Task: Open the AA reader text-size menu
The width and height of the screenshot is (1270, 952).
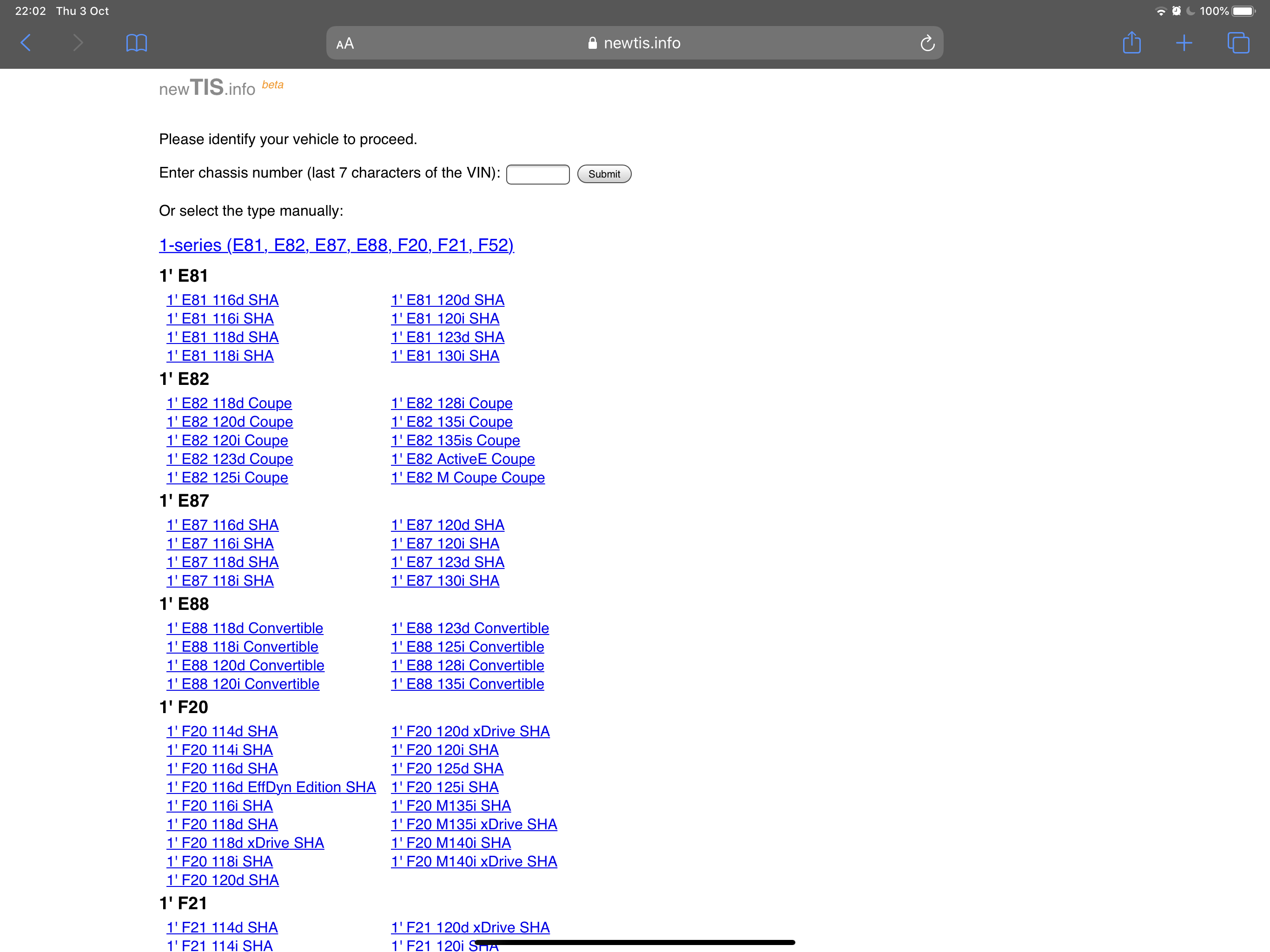Action: click(345, 44)
